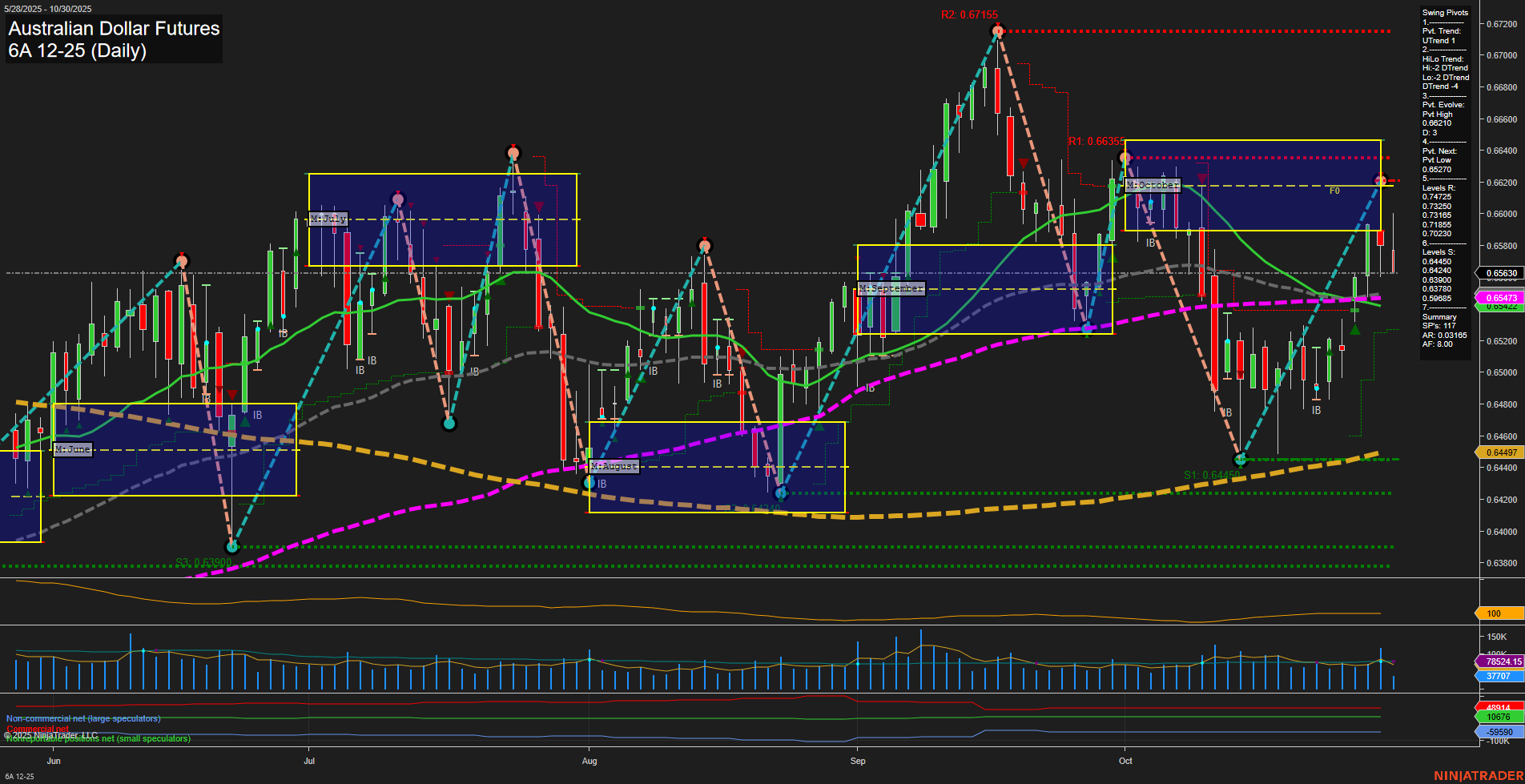Click the swing pivot high marker at R2

coord(997,32)
